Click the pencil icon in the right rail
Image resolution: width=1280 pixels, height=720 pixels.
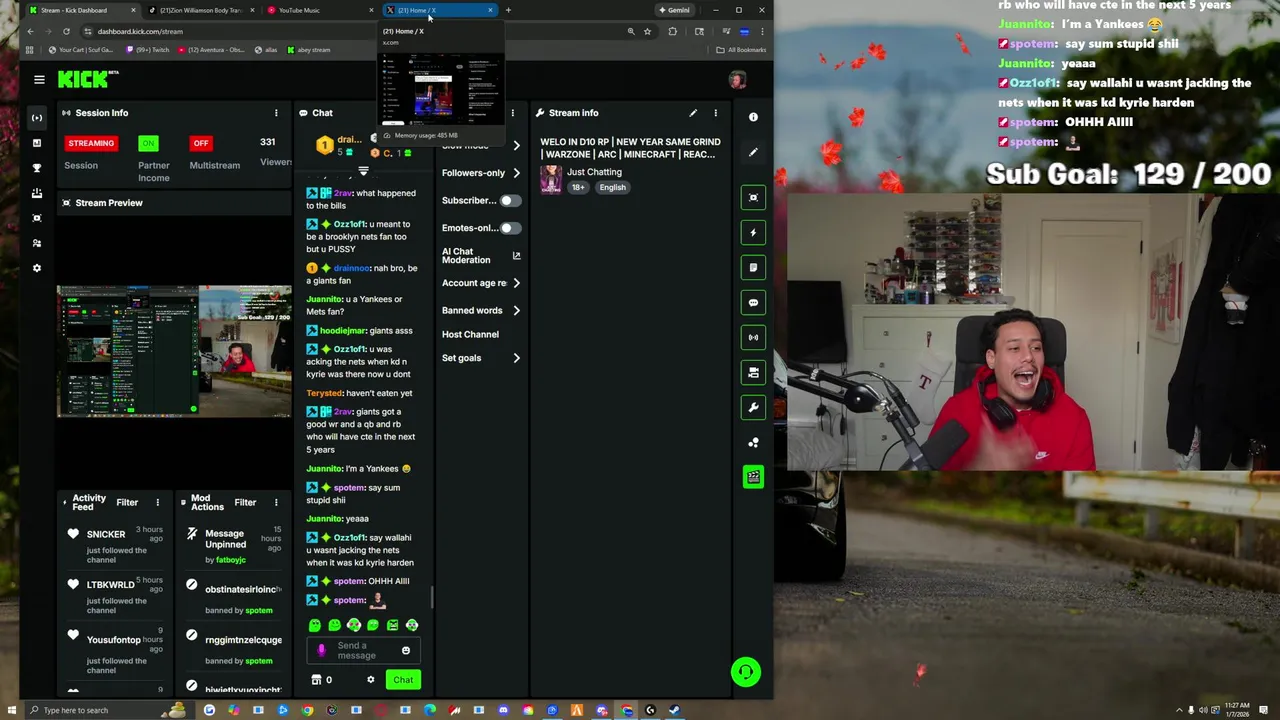coord(753,152)
